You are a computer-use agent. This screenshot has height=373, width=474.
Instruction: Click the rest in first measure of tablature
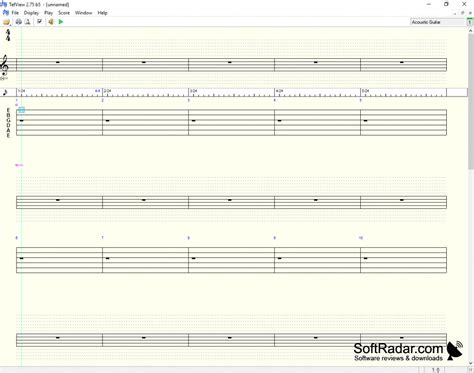[x=22, y=121]
